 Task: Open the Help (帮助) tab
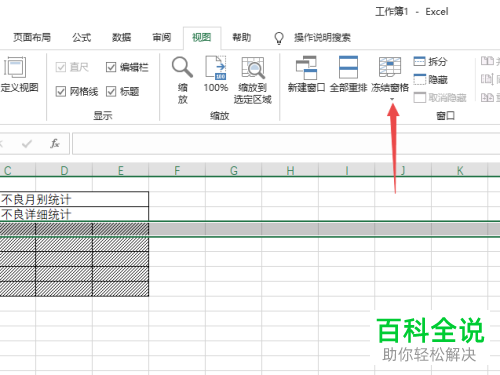pyautogui.click(x=242, y=37)
